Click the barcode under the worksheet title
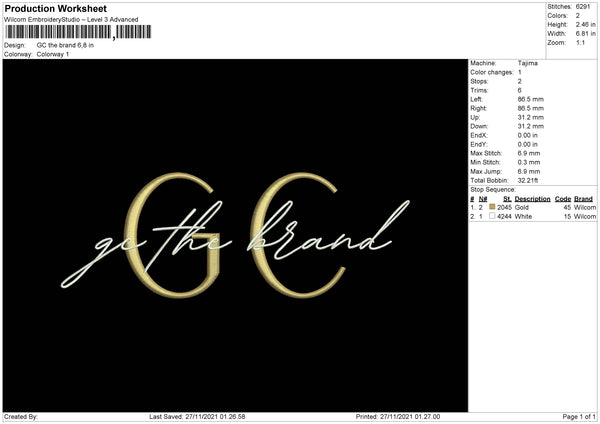Image resolution: width=600 pixels, height=424 pixels. (x=78, y=32)
